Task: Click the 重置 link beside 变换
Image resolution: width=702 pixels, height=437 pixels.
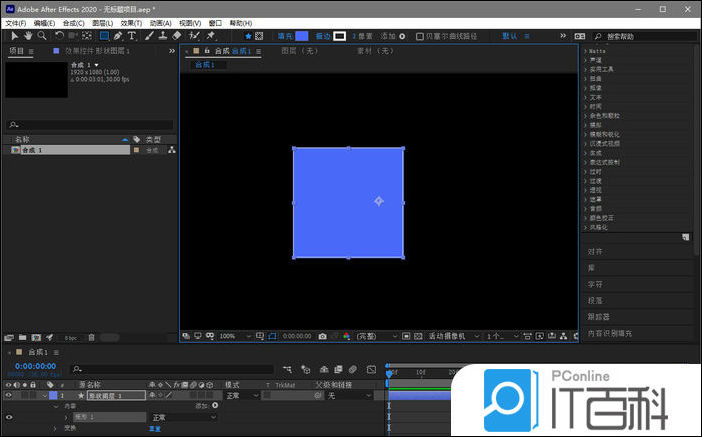Action: (155, 428)
